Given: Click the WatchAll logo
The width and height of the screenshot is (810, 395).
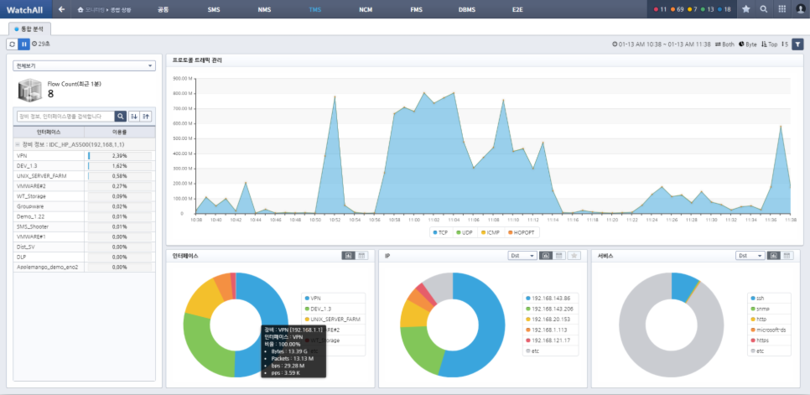Looking at the screenshot, I should tap(25, 9).
